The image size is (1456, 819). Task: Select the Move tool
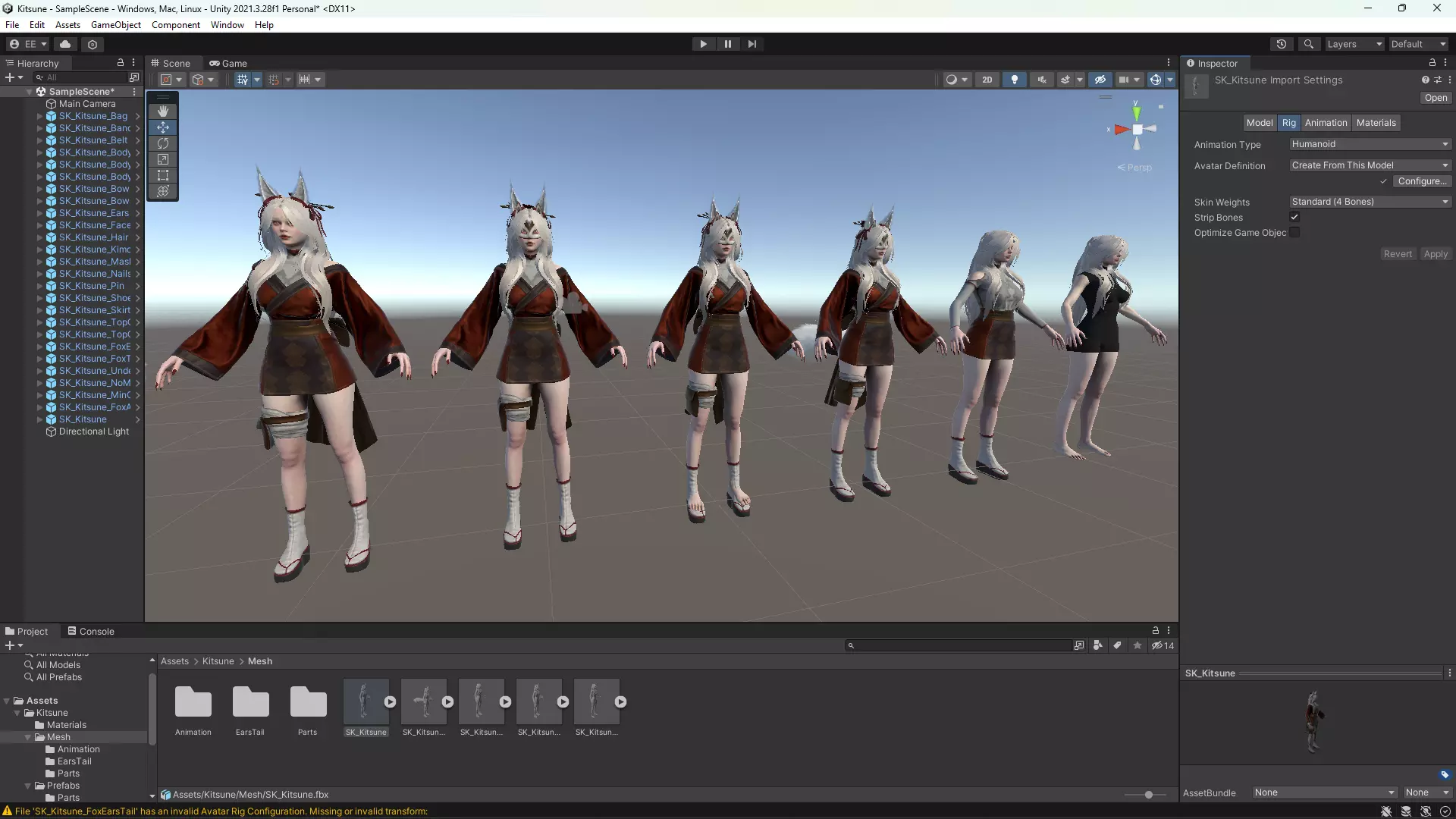pyautogui.click(x=163, y=127)
